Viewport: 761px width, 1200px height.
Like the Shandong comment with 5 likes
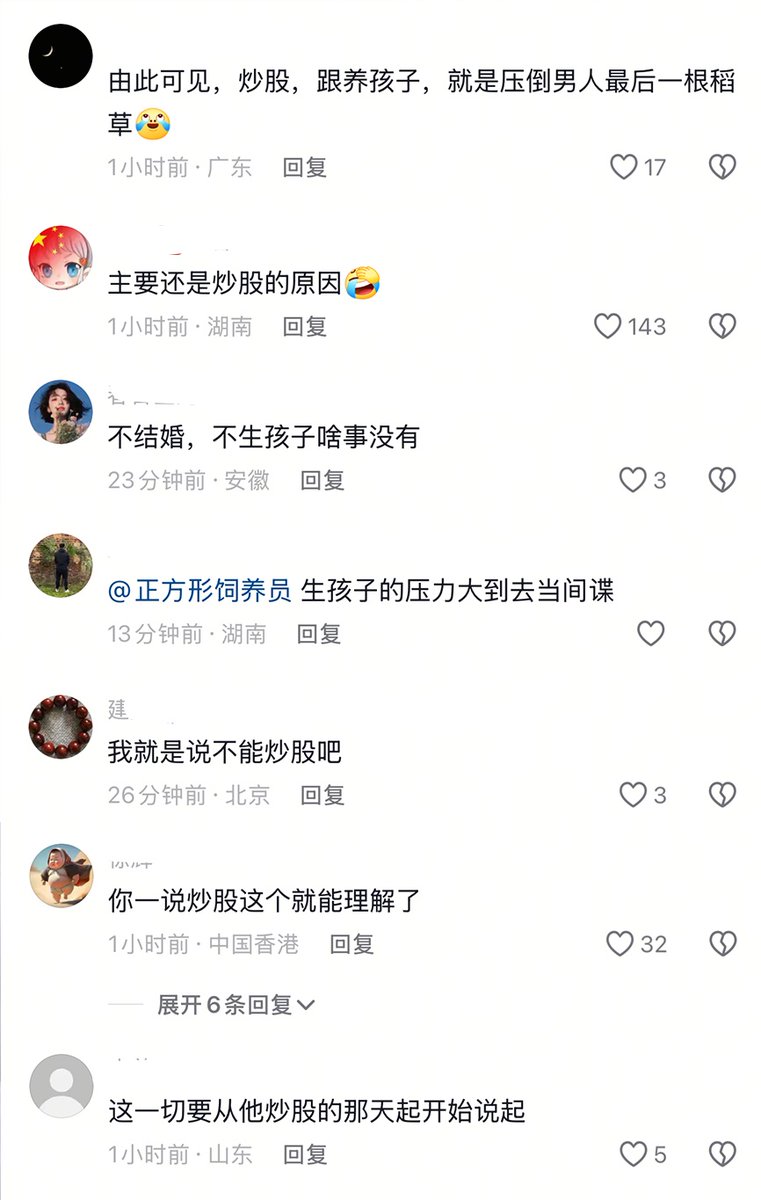pos(633,1155)
